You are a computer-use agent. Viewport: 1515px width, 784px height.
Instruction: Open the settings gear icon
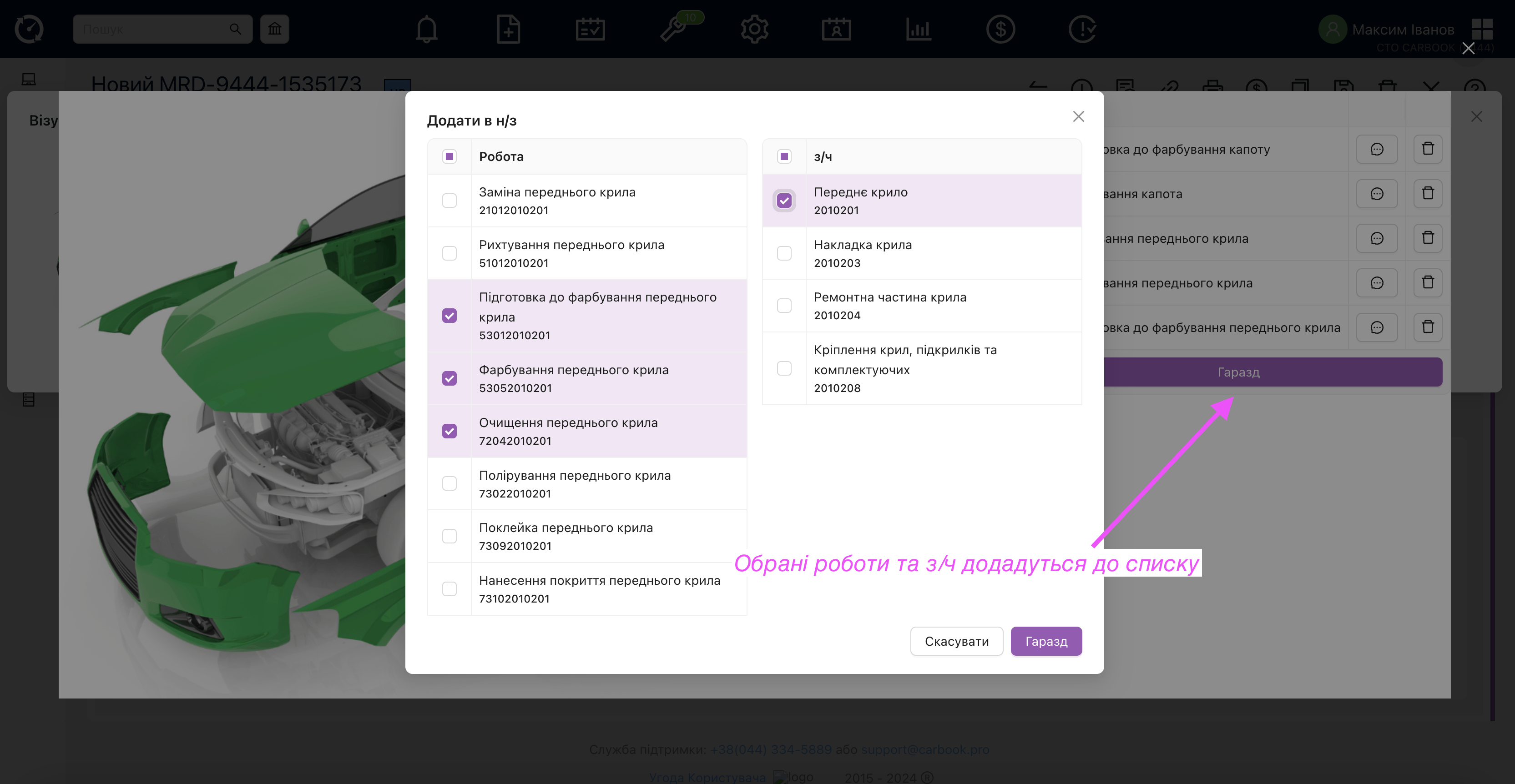click(755, 29)
